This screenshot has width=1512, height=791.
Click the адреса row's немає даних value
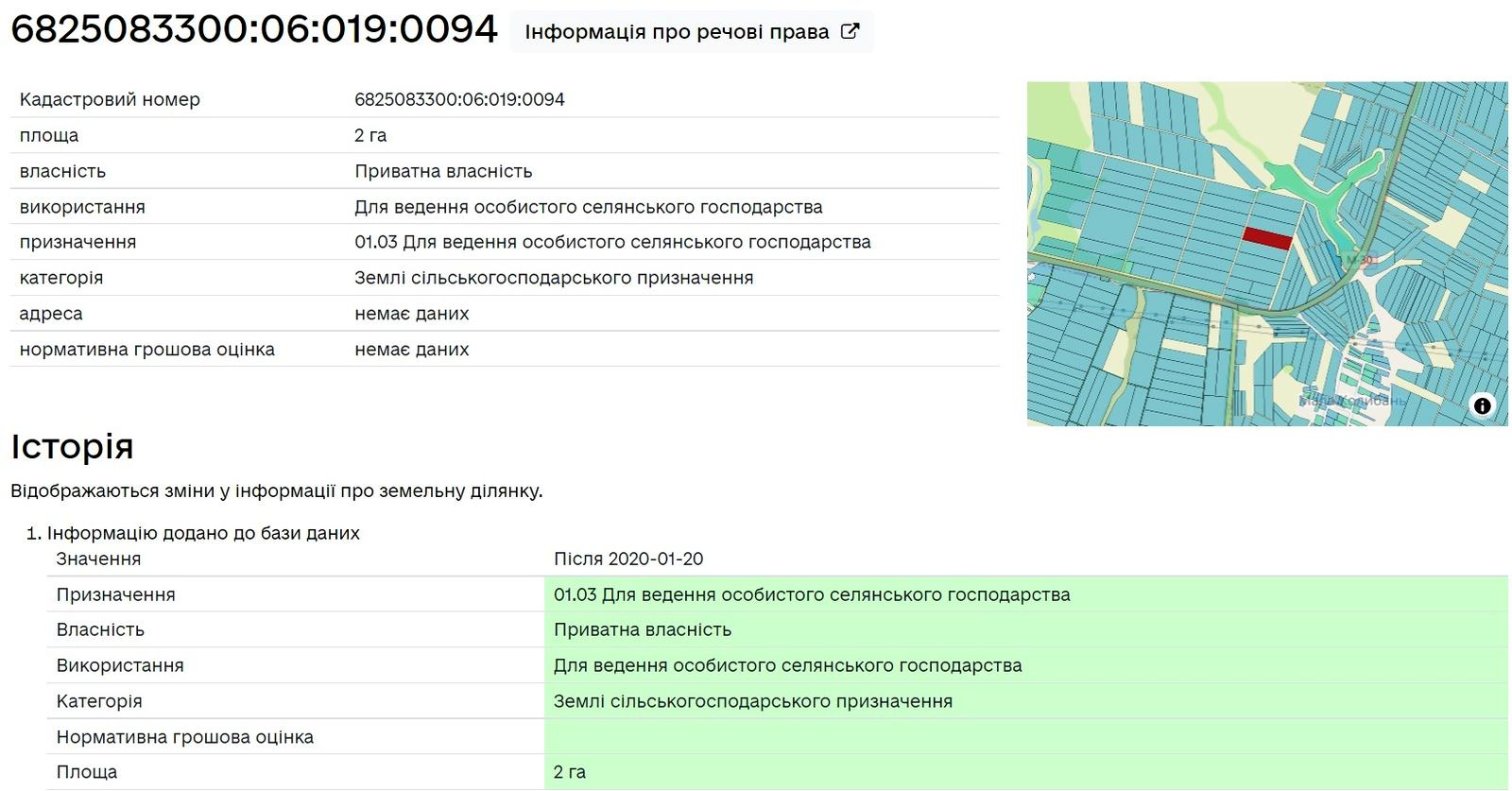click(x=411, y=314)
